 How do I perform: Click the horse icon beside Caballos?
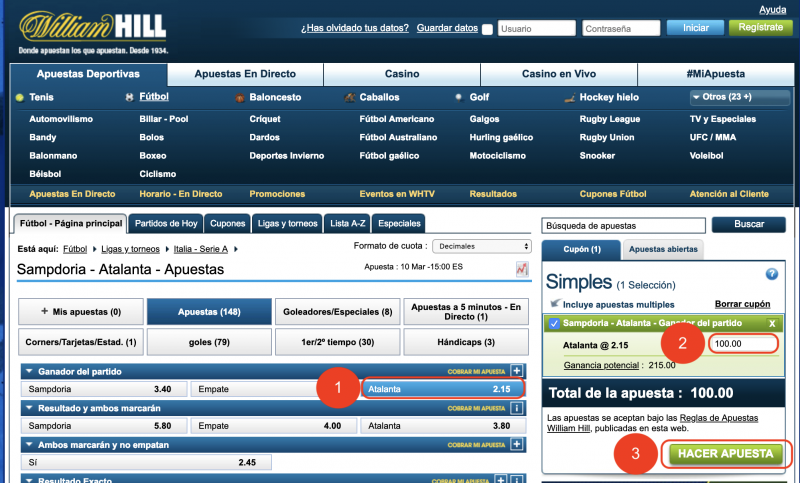point(350,97)
